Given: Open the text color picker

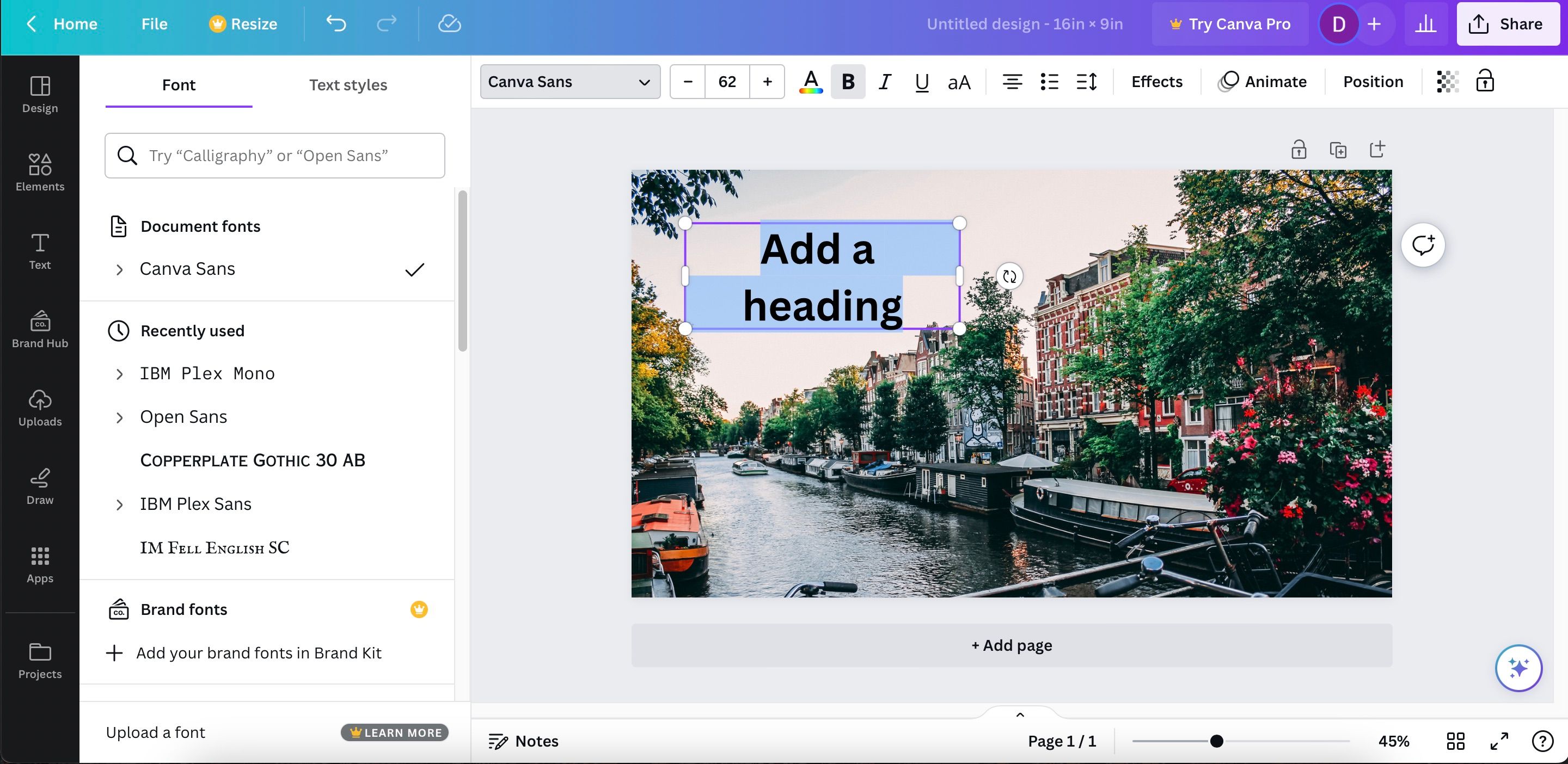Looking at the screenshot, I should 811,82.
